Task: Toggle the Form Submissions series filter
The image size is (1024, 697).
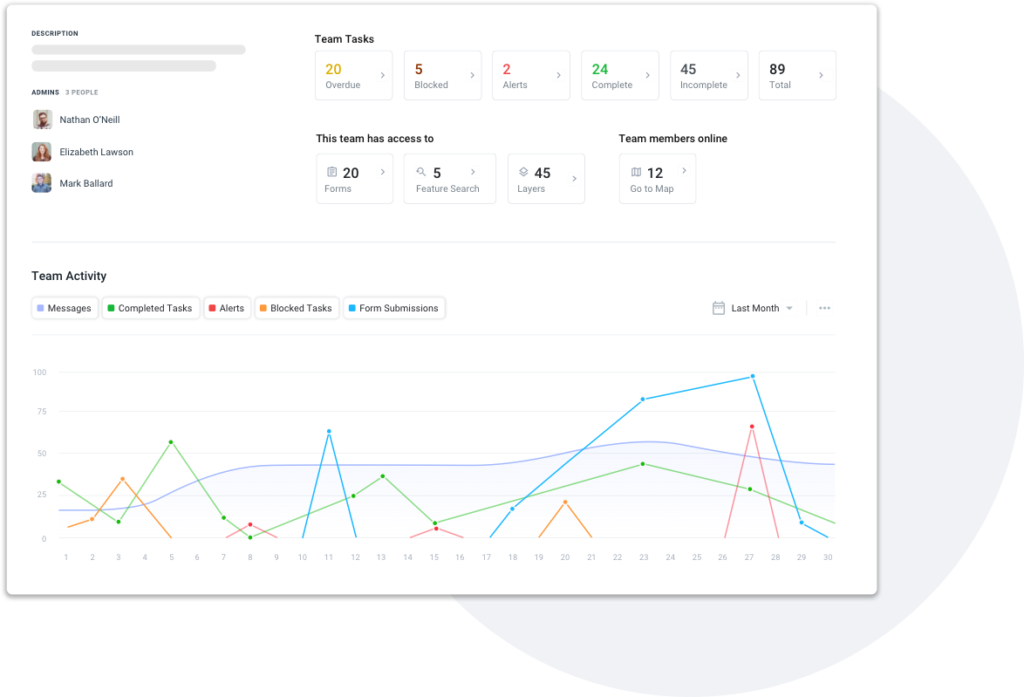Action: click(x=394, y=308)
